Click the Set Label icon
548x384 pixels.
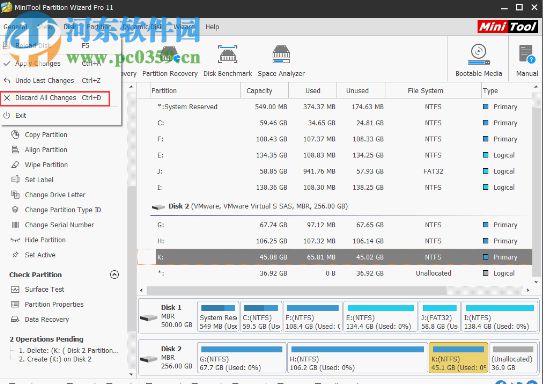click(15, 180)
